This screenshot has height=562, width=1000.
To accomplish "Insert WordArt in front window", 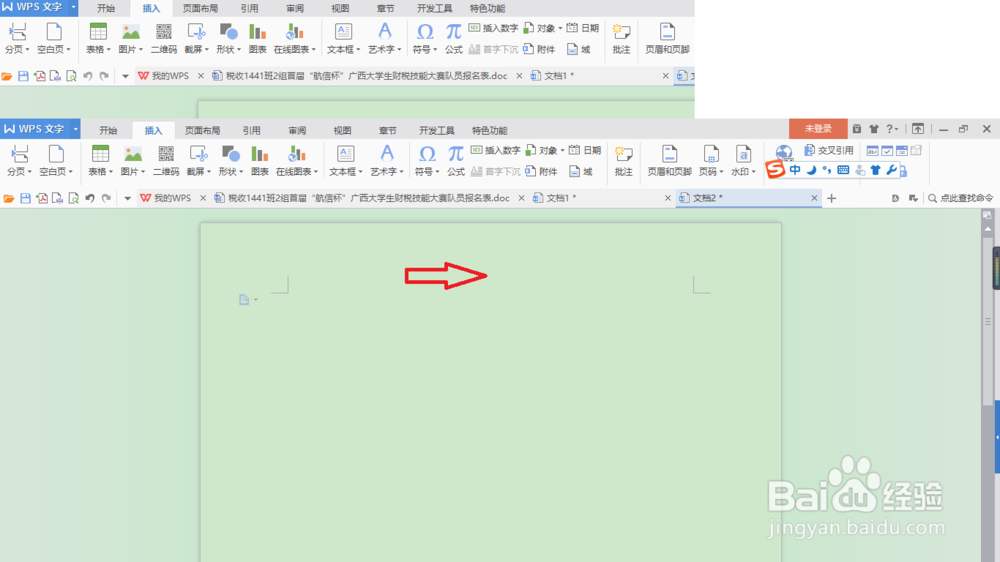I will [x=386, y=160].
